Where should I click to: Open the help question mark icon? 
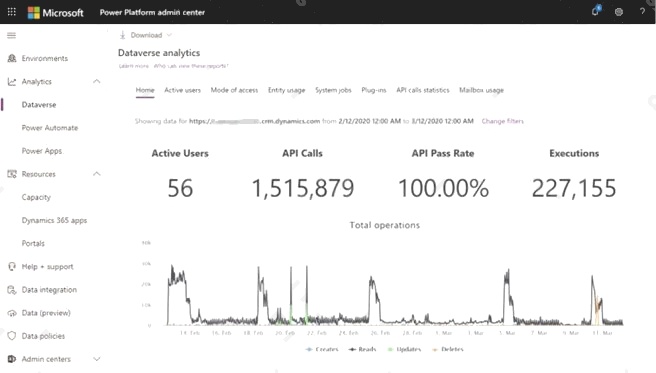[x=642, y=12]
